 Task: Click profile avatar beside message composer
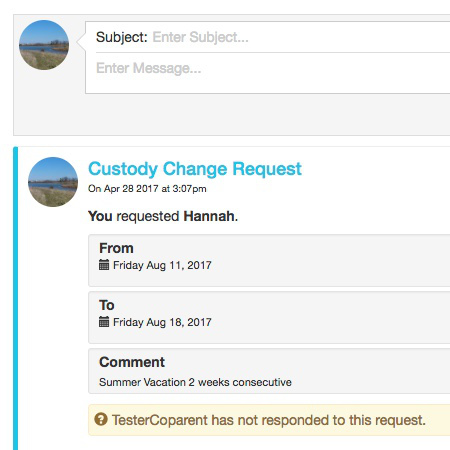click(44, 45)
